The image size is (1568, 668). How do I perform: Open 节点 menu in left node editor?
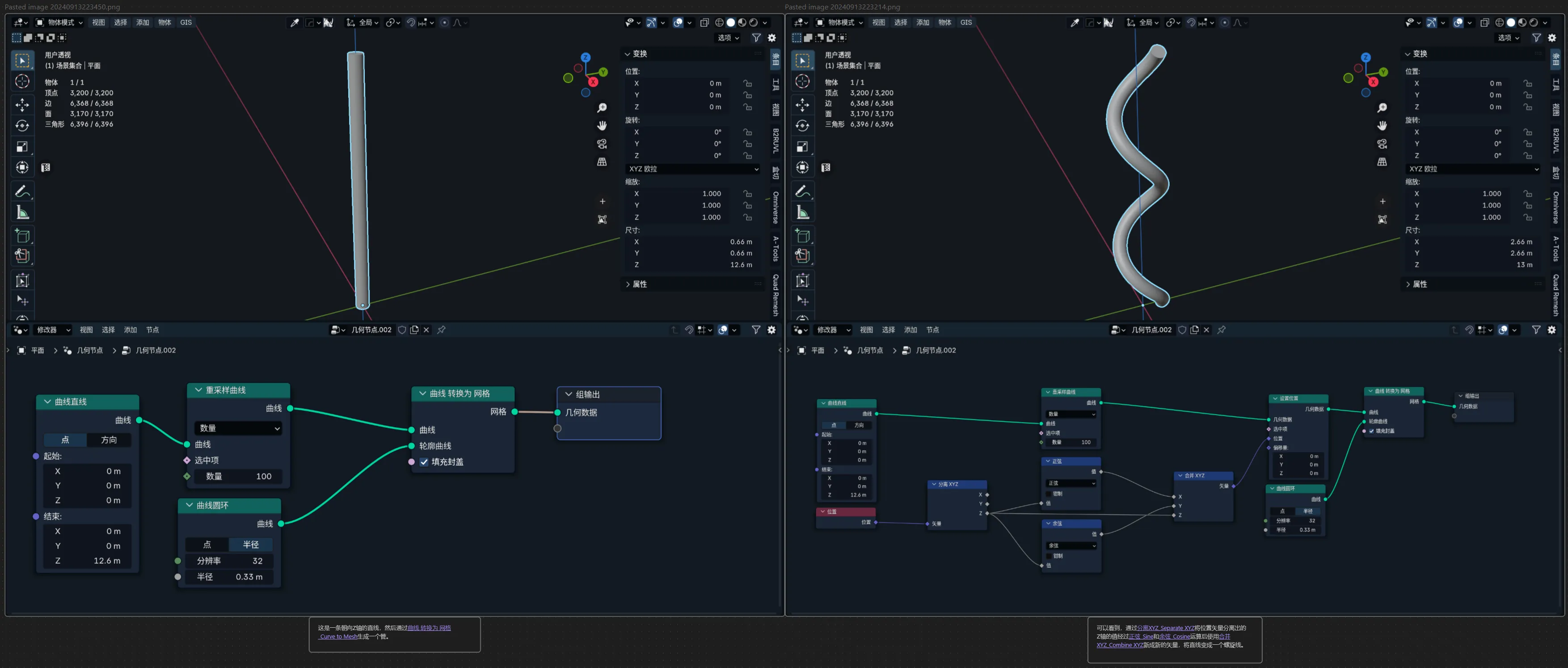pyautogui.click(x=152, y=330)
